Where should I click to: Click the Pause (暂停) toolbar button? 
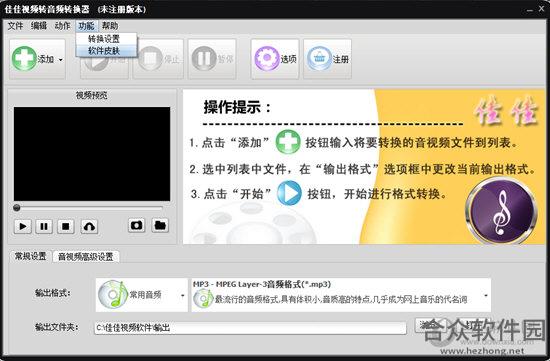click(212, 59)
